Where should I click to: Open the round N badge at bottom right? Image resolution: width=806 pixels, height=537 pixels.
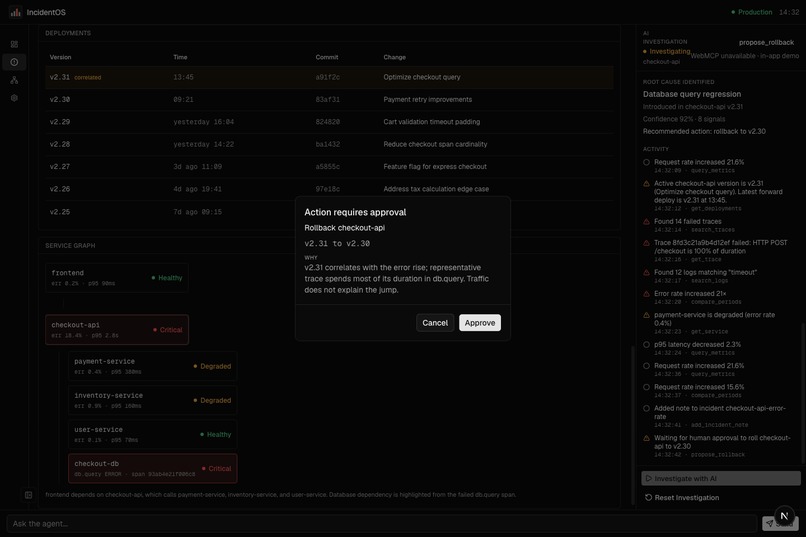pos(784,516)
